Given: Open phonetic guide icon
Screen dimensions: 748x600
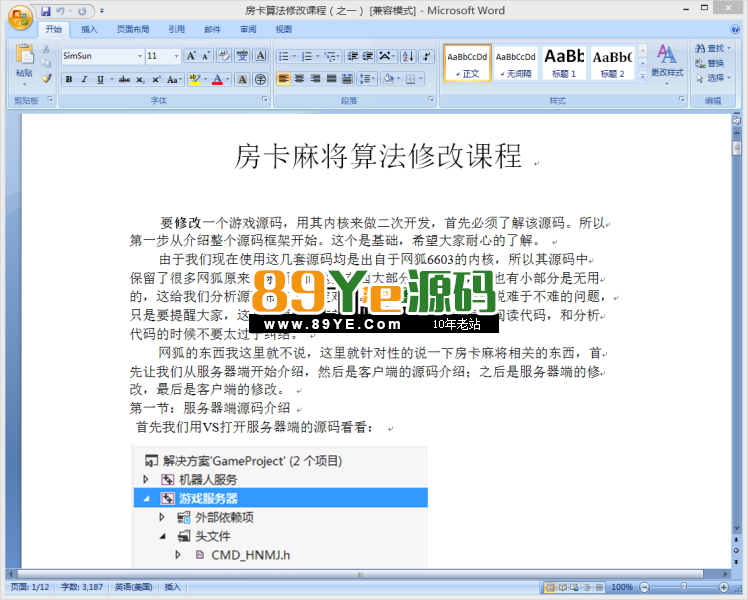Looking at the screenshot, I should point(242,56).
